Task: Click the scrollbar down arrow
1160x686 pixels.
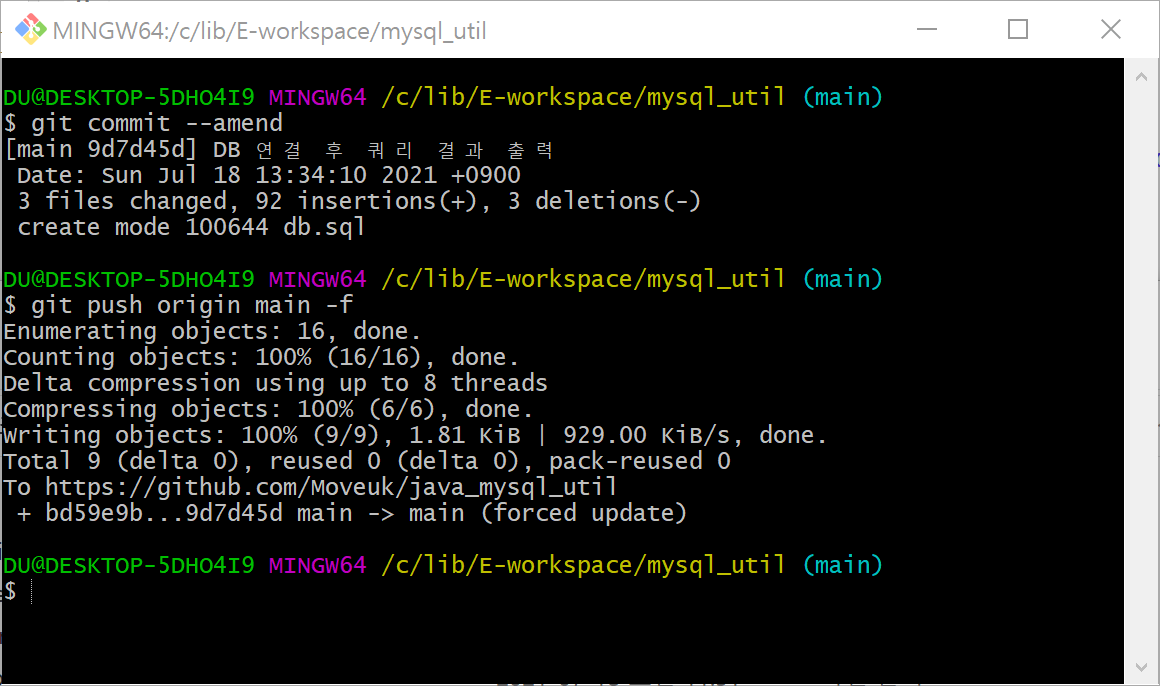Action: click(x=1141, y=668)
